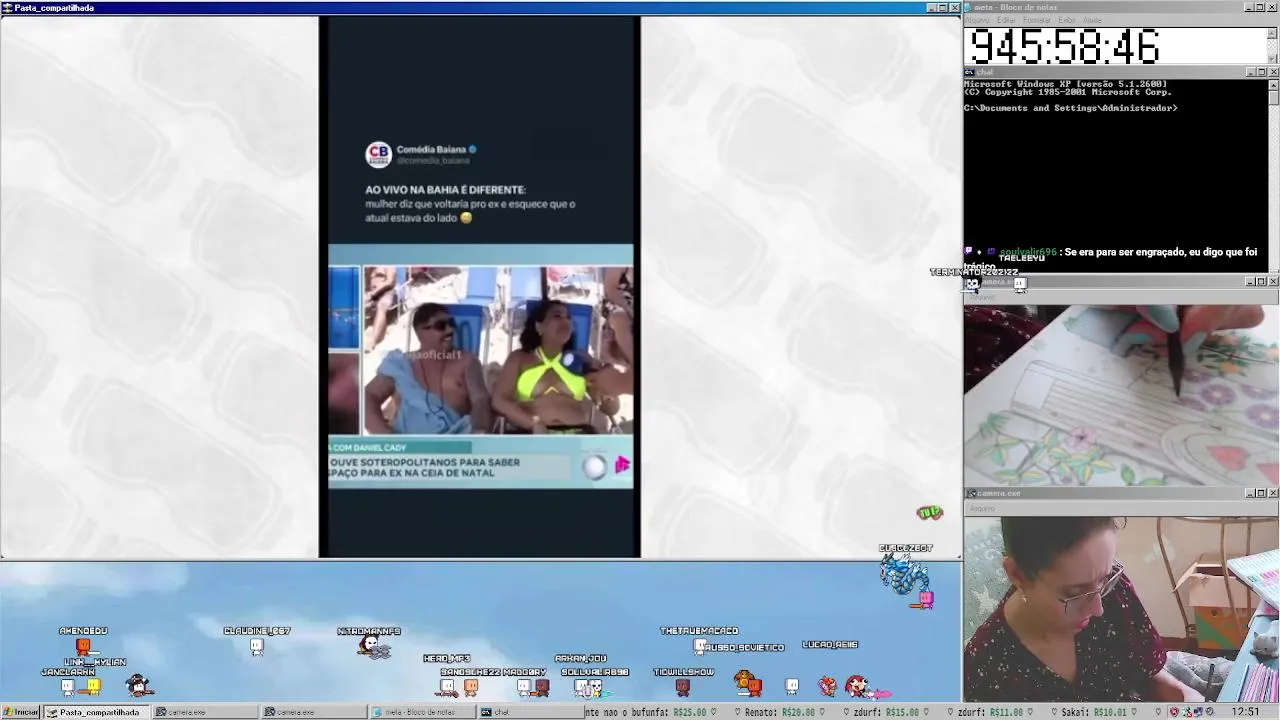Close the Pasta_compartilhada window

pyautogui.click(x=955, y=7)
